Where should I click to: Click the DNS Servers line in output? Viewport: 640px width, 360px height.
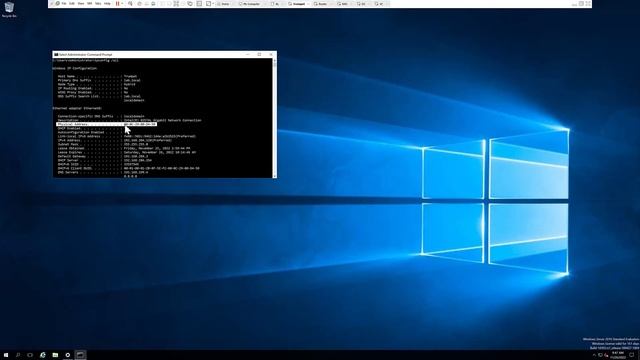point(103,172)
